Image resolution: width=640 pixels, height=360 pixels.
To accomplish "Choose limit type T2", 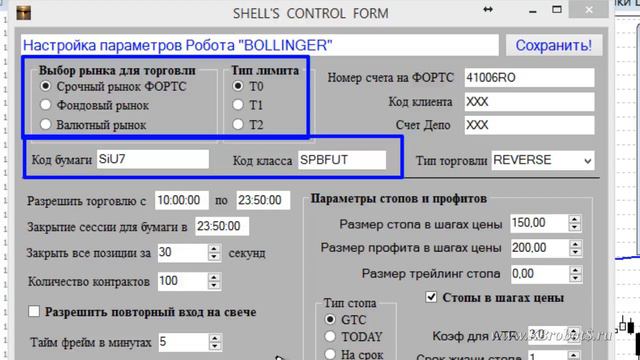I will pos(238,124).
